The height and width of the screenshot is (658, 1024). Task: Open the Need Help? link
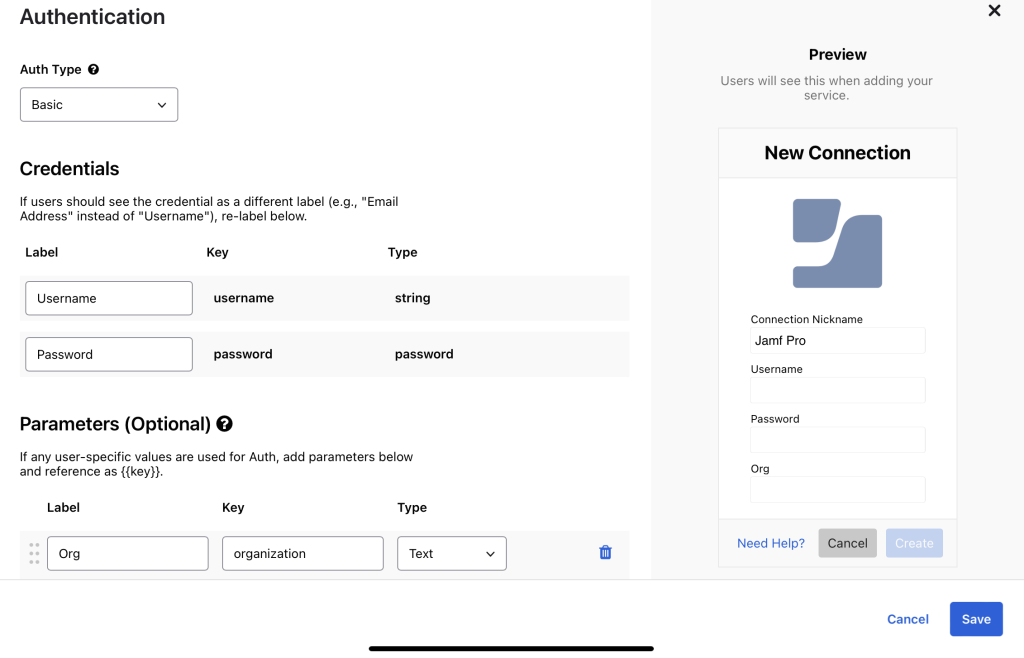pos(771,543)
